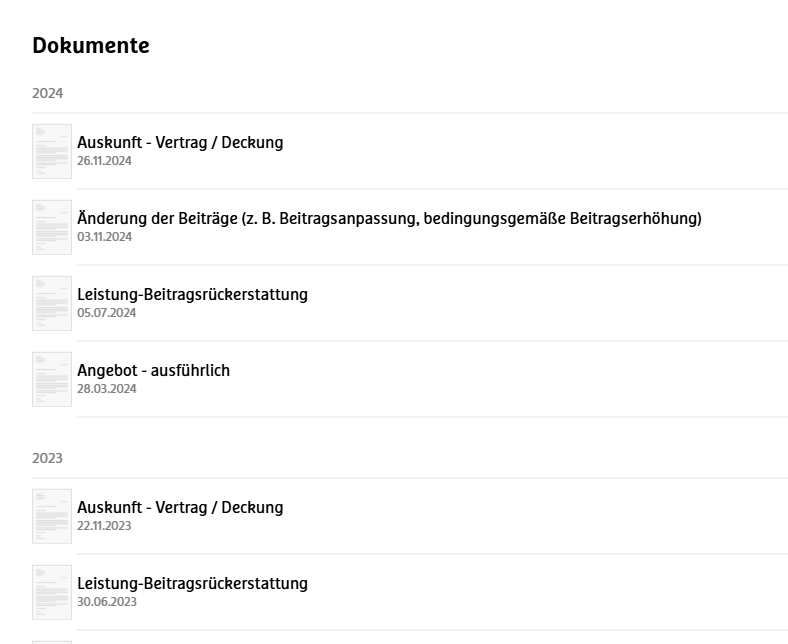Click thumbnail icon for Änderung der Beiträge

click(x=52, y=227)
